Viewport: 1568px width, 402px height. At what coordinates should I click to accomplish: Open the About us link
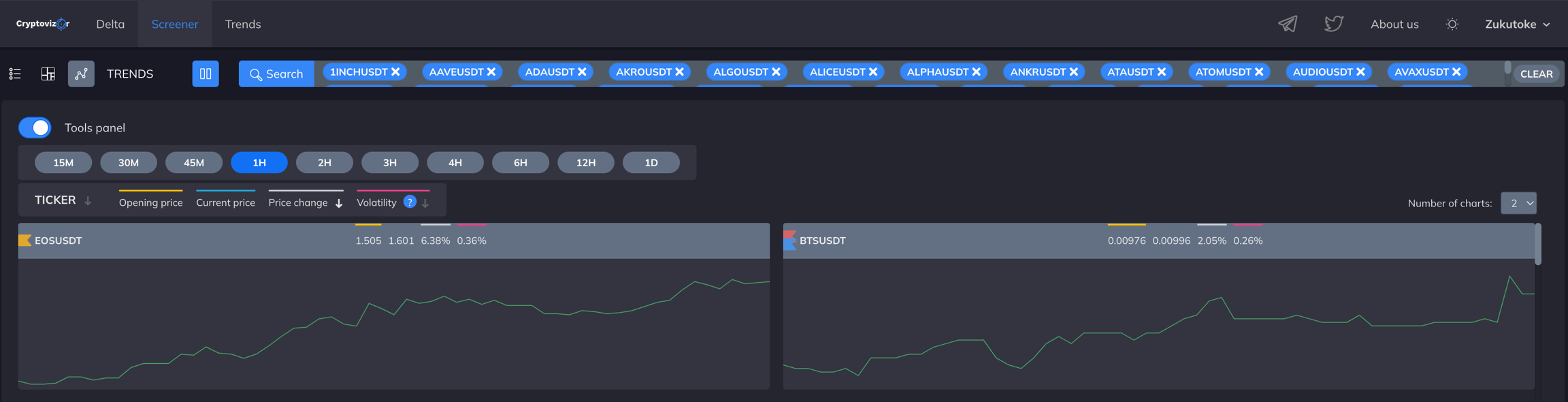pyautogui.click(x=1394, y=24)
